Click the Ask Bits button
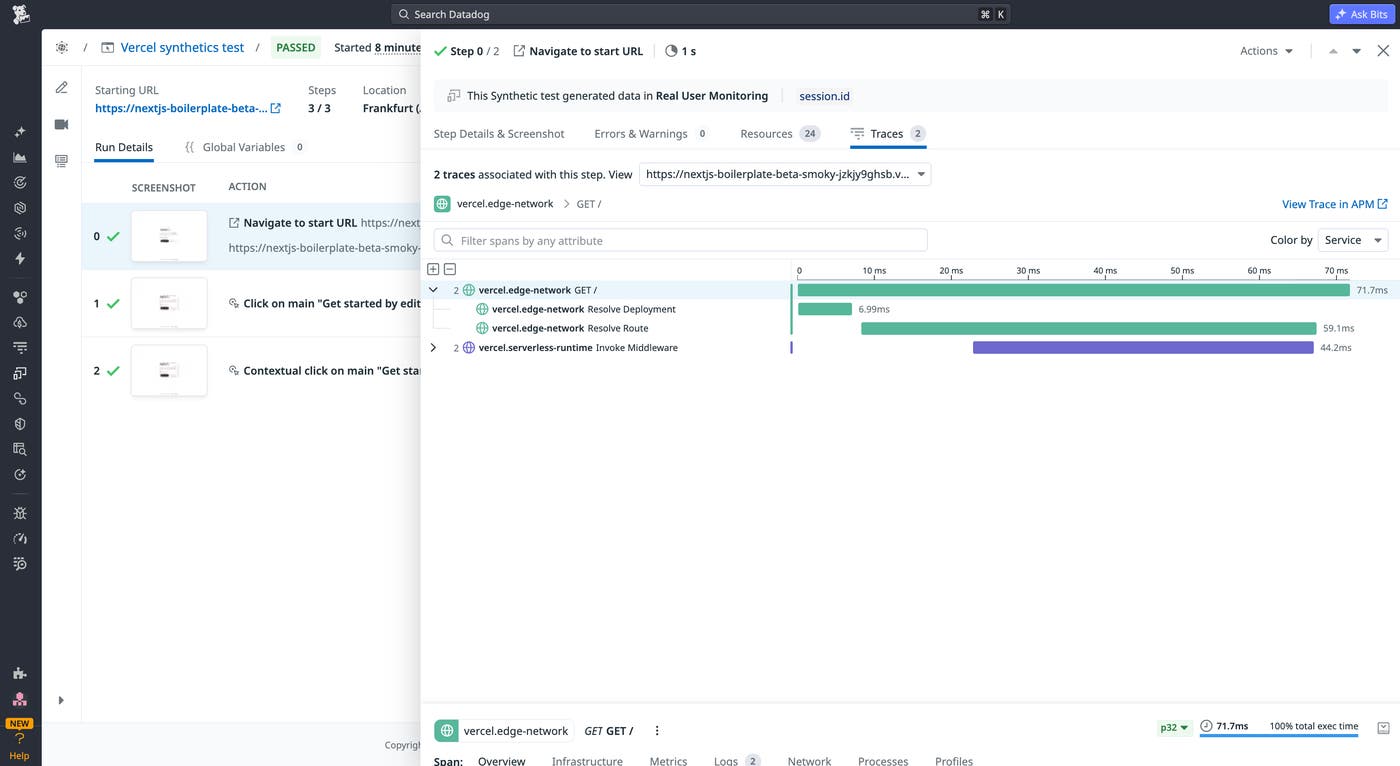The height and width of the screenshot is (766, 1400). pos(1362,14)
